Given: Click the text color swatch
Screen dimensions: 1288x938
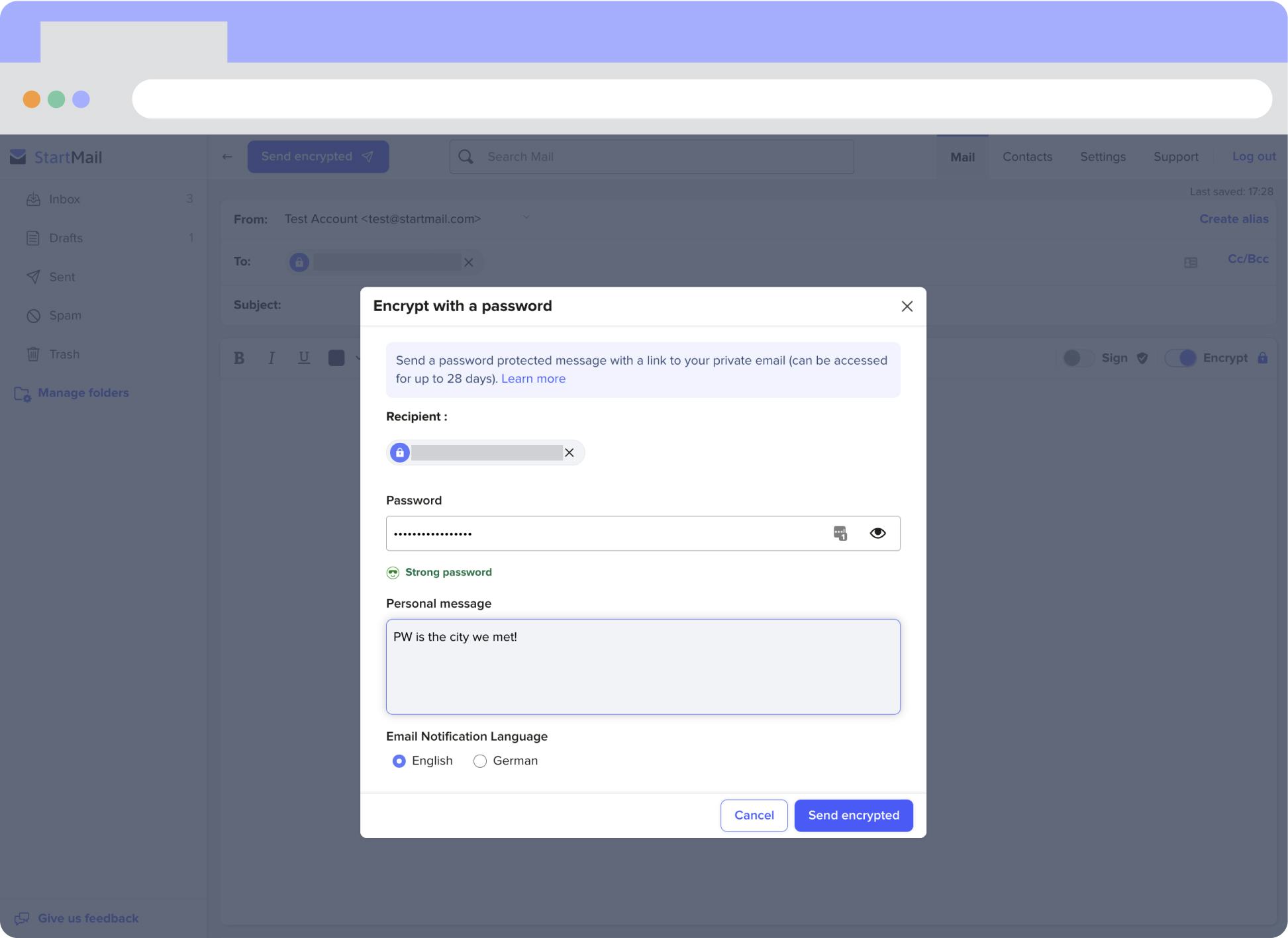Looking at the screenshot, I should coord(336,357).
